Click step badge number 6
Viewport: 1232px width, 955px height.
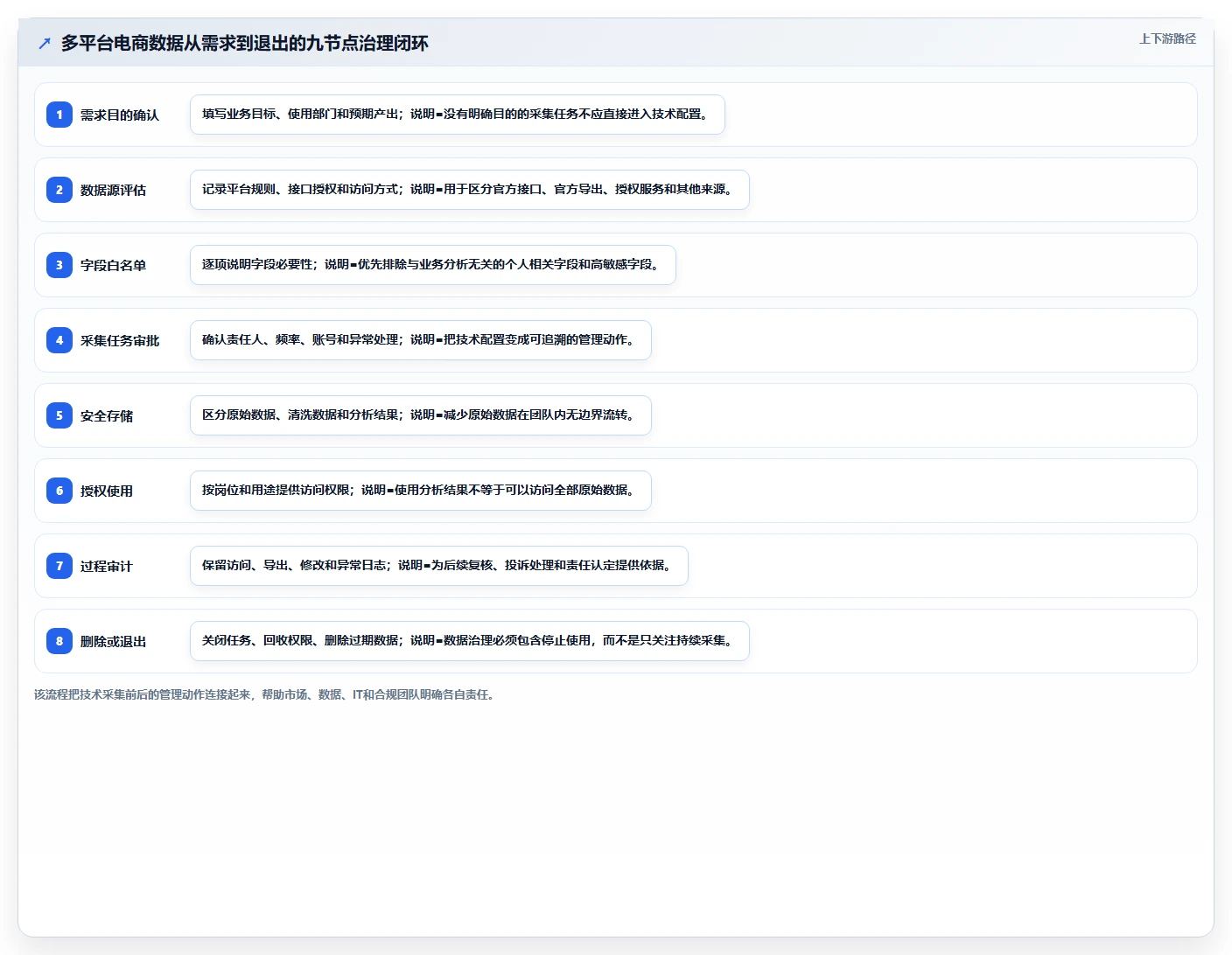[x=59, y=491]
